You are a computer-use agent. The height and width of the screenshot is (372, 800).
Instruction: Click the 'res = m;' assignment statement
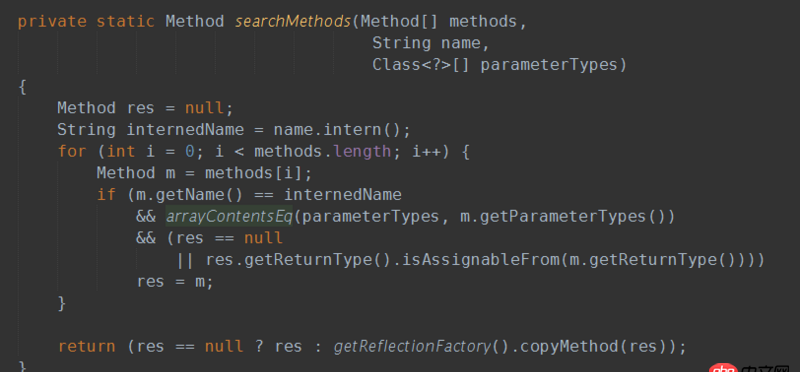click(174, 282)
